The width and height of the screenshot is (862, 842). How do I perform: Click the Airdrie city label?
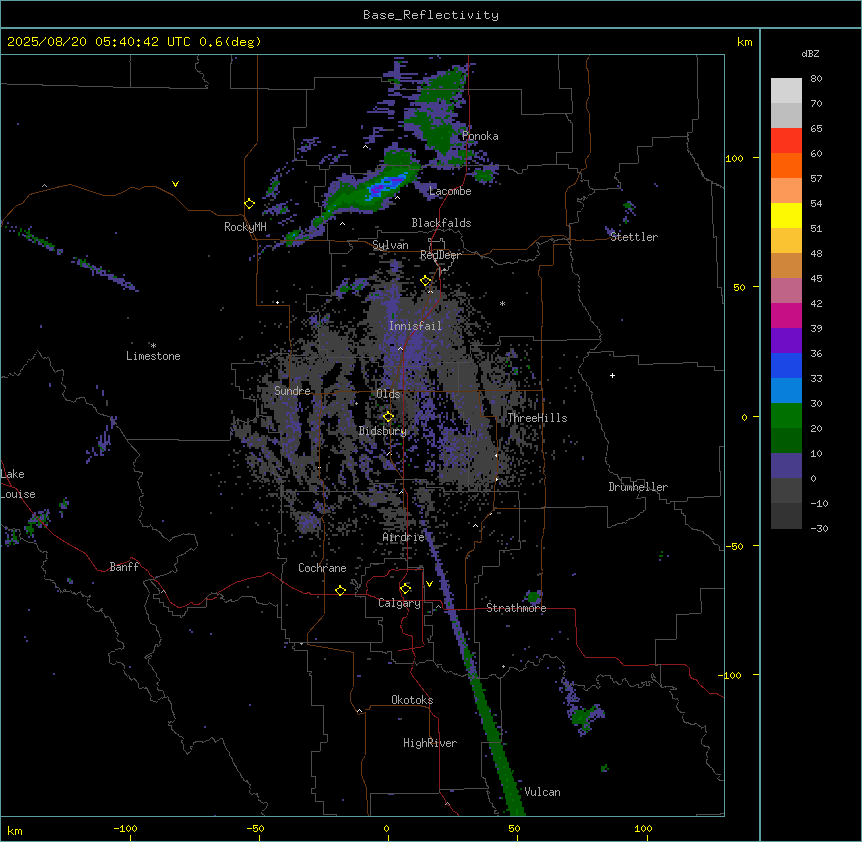tap(404, 537)
